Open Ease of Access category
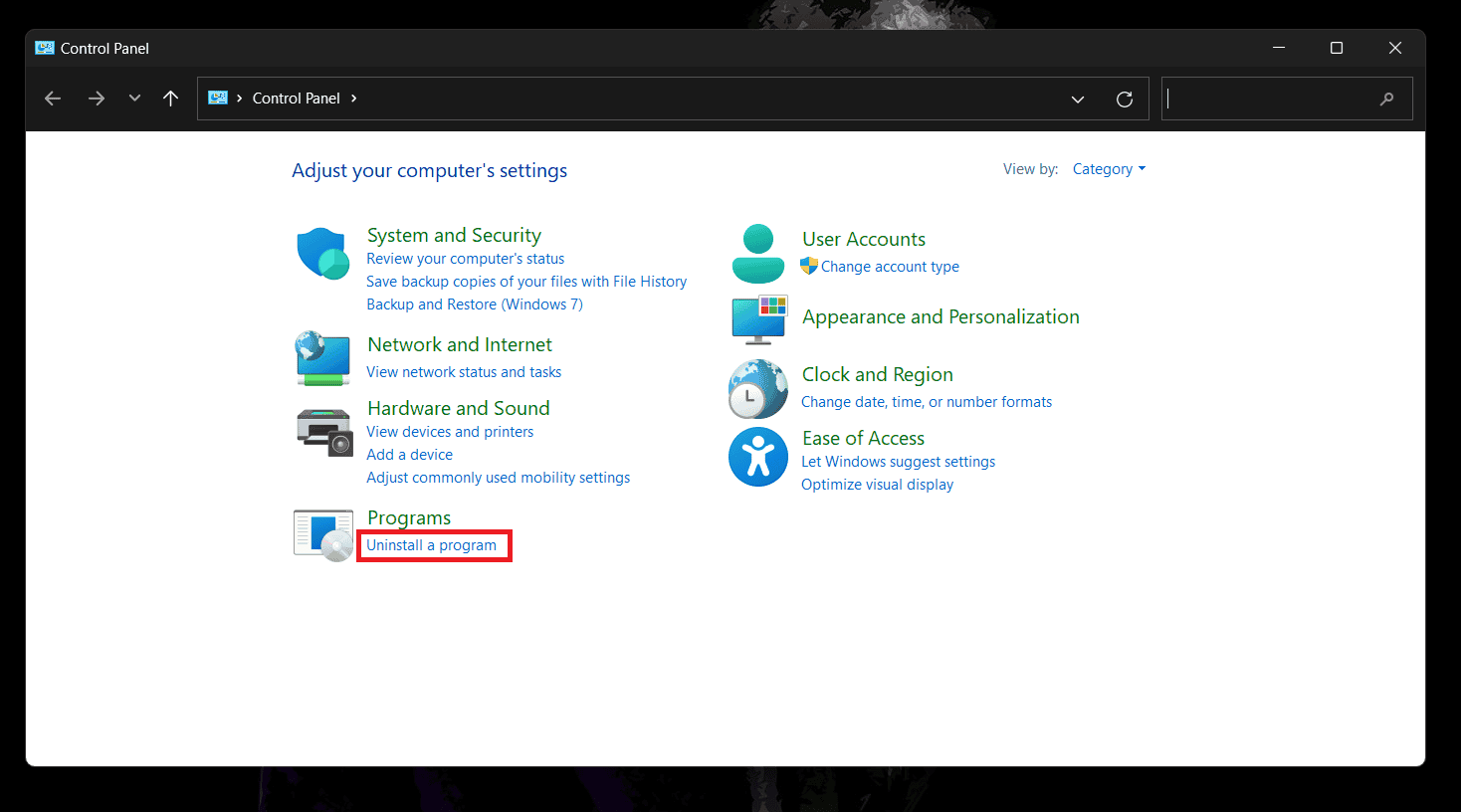 [x=864, y=438]
